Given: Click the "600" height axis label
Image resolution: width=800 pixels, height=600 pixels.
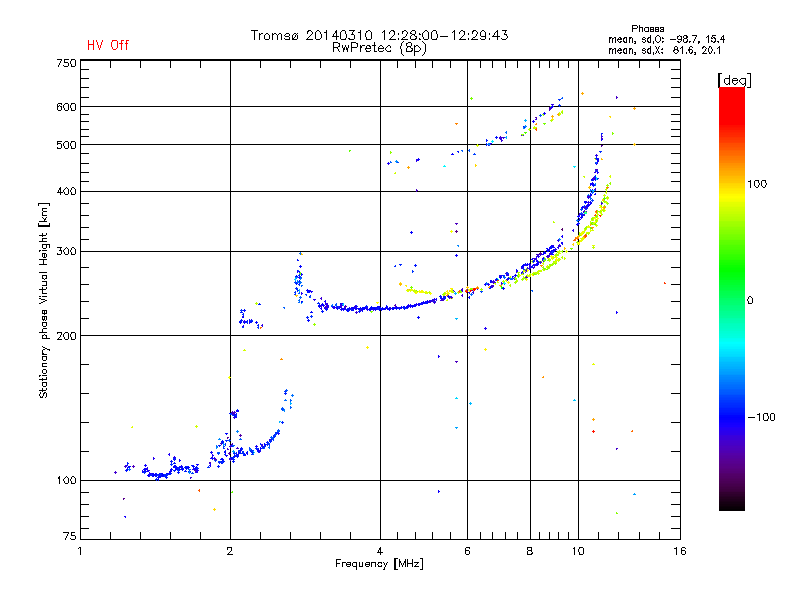Looking at the screenshot, I should [66, 107].
